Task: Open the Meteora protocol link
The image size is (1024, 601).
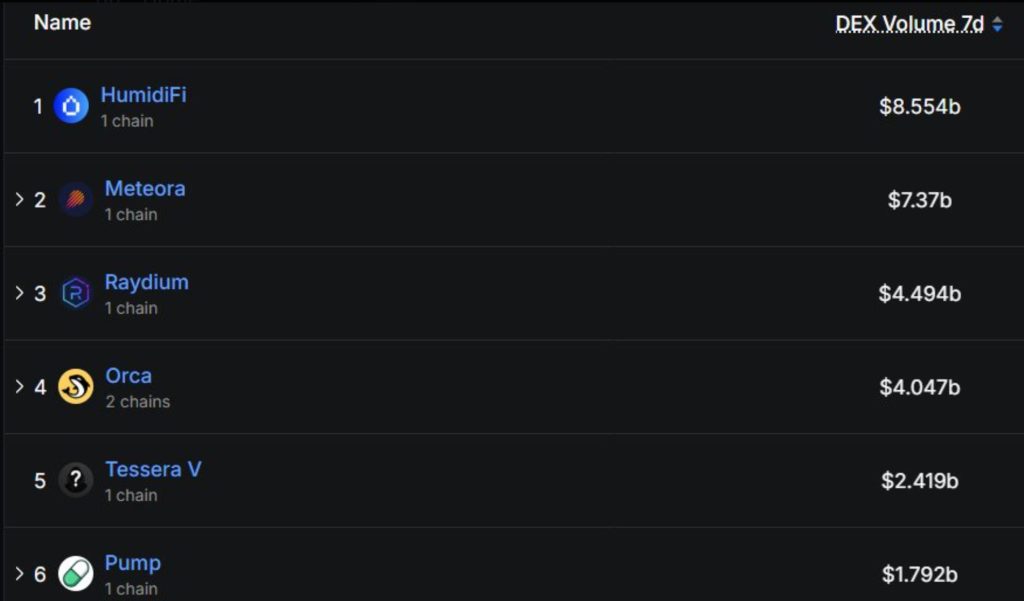Action: tap(145, 189)
